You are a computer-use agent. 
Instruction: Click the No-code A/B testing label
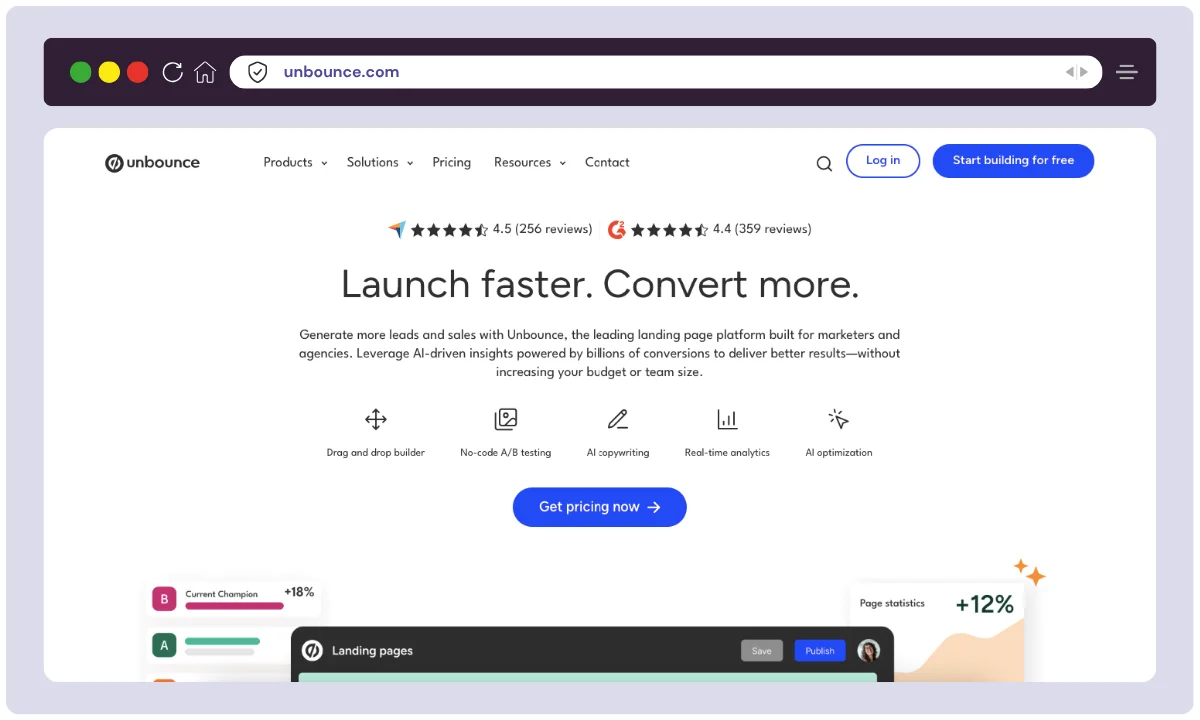(x=506, y=453)
